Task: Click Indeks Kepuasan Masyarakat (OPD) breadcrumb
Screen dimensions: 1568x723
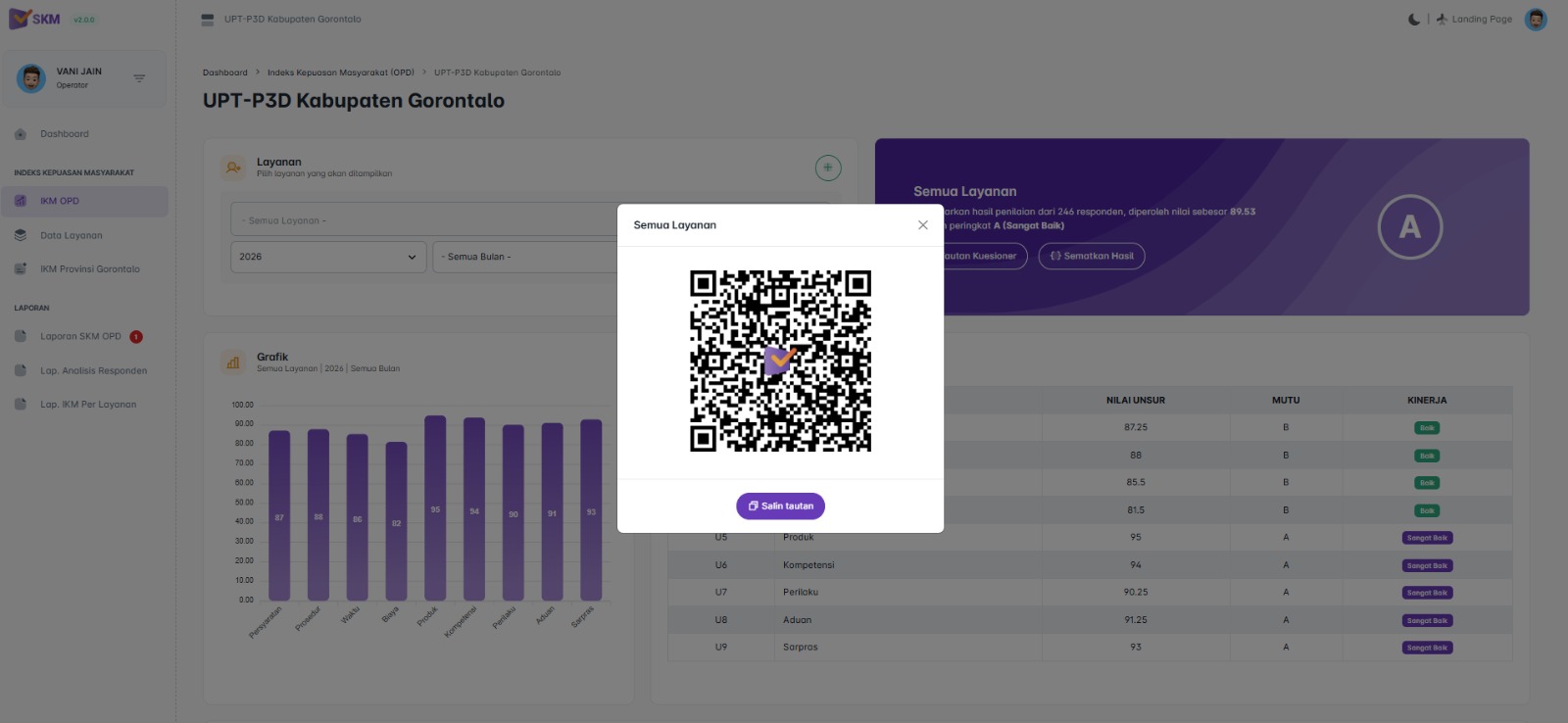Action: pos(341,72)
